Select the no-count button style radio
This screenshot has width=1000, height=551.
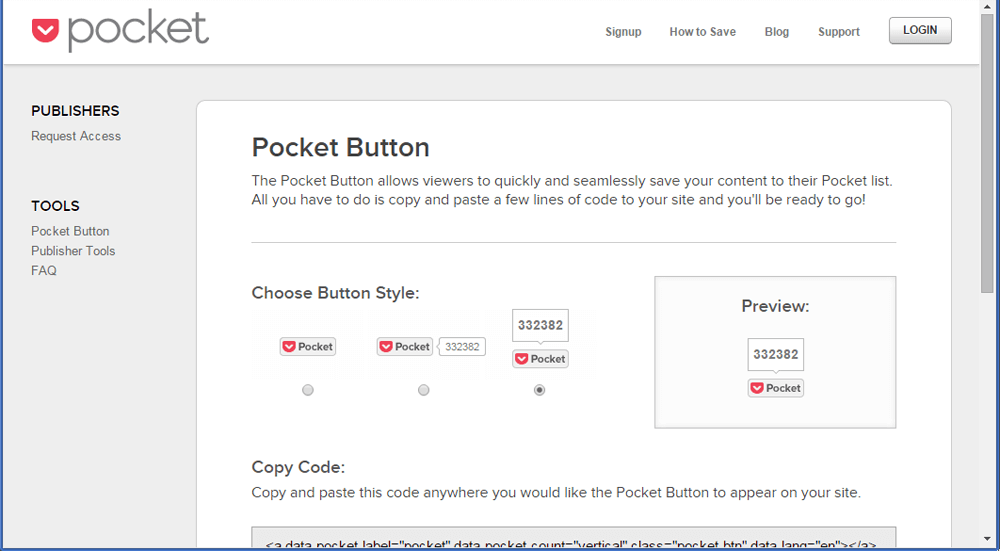coord(308,390)
